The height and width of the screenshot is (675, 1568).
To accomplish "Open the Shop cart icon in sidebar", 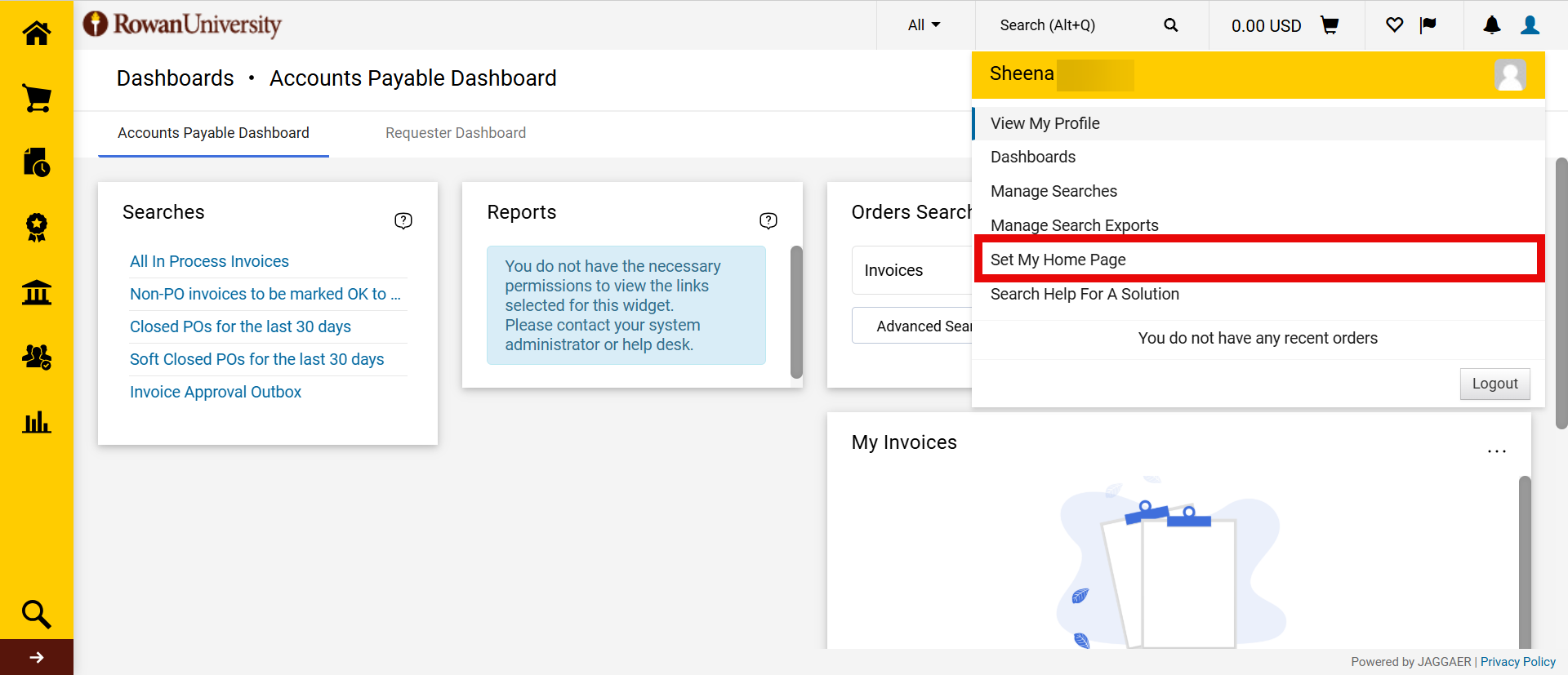I will (x=36, y=99).
